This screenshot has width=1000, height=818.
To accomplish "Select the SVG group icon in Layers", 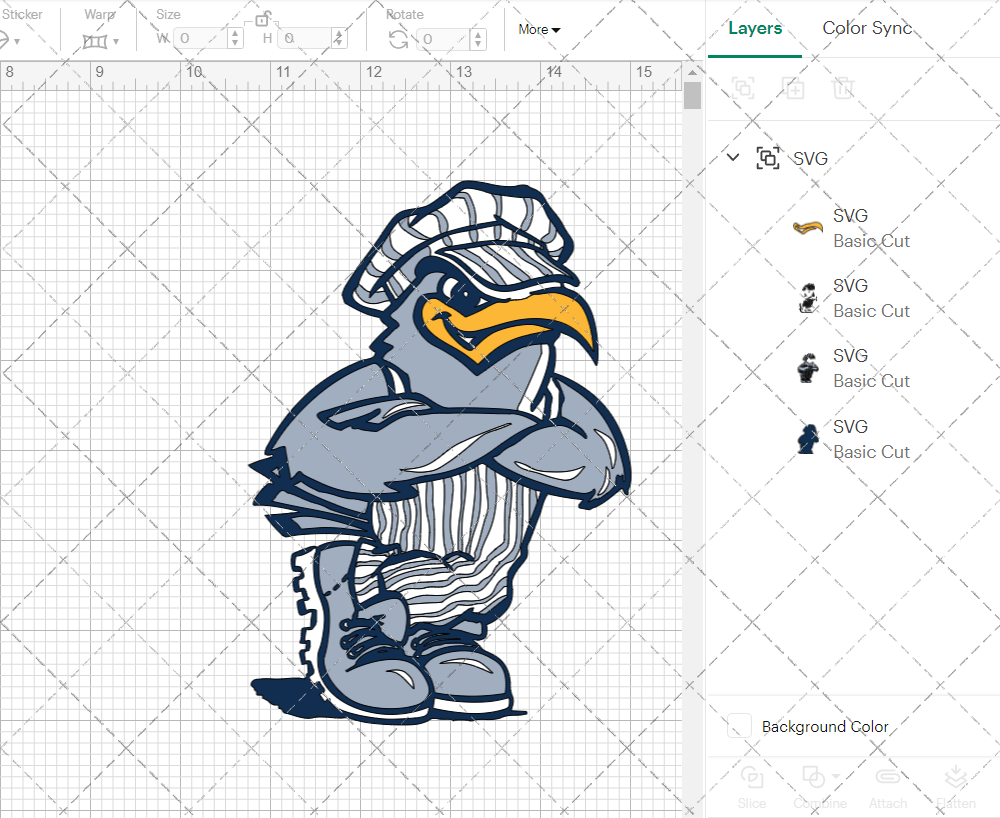I will click(x=768, y=157).
